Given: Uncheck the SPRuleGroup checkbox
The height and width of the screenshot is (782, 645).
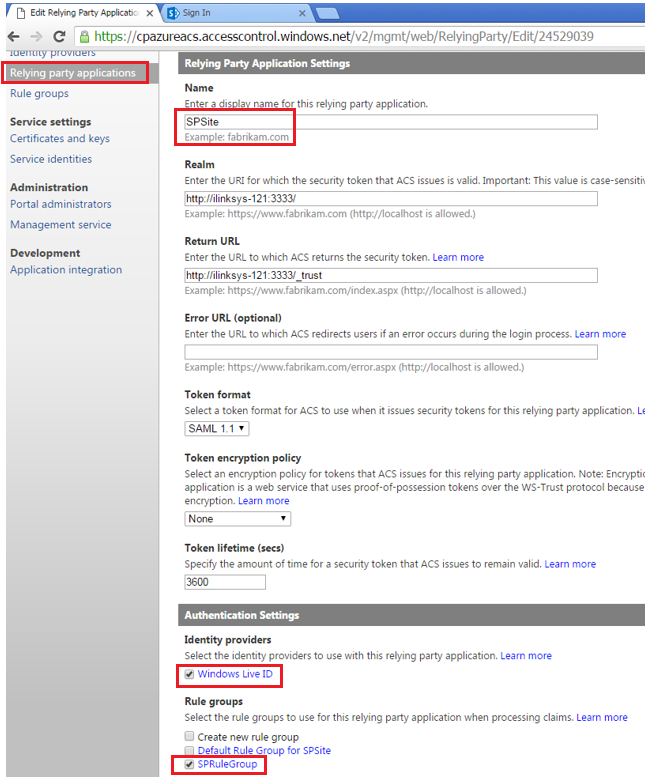Looking at the screenshot, I should (189, 764).
